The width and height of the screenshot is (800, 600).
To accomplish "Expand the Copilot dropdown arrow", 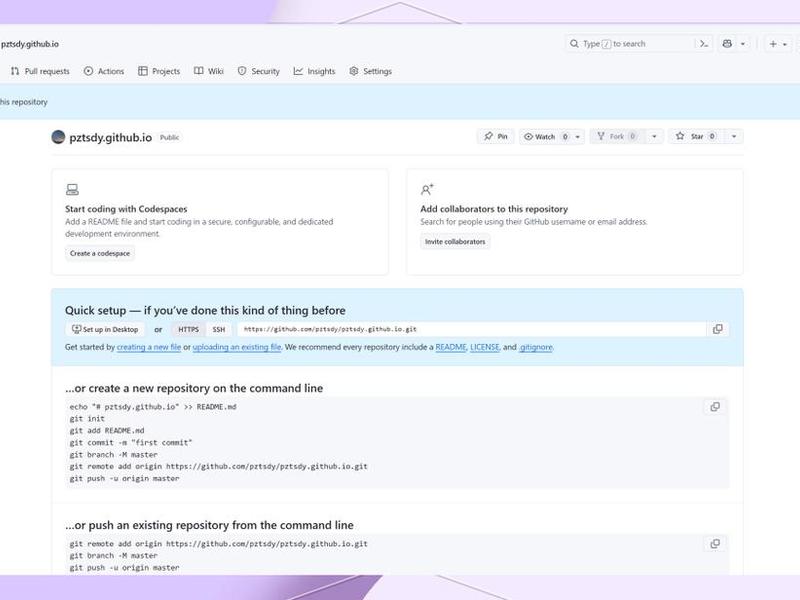I will point(743,44).
